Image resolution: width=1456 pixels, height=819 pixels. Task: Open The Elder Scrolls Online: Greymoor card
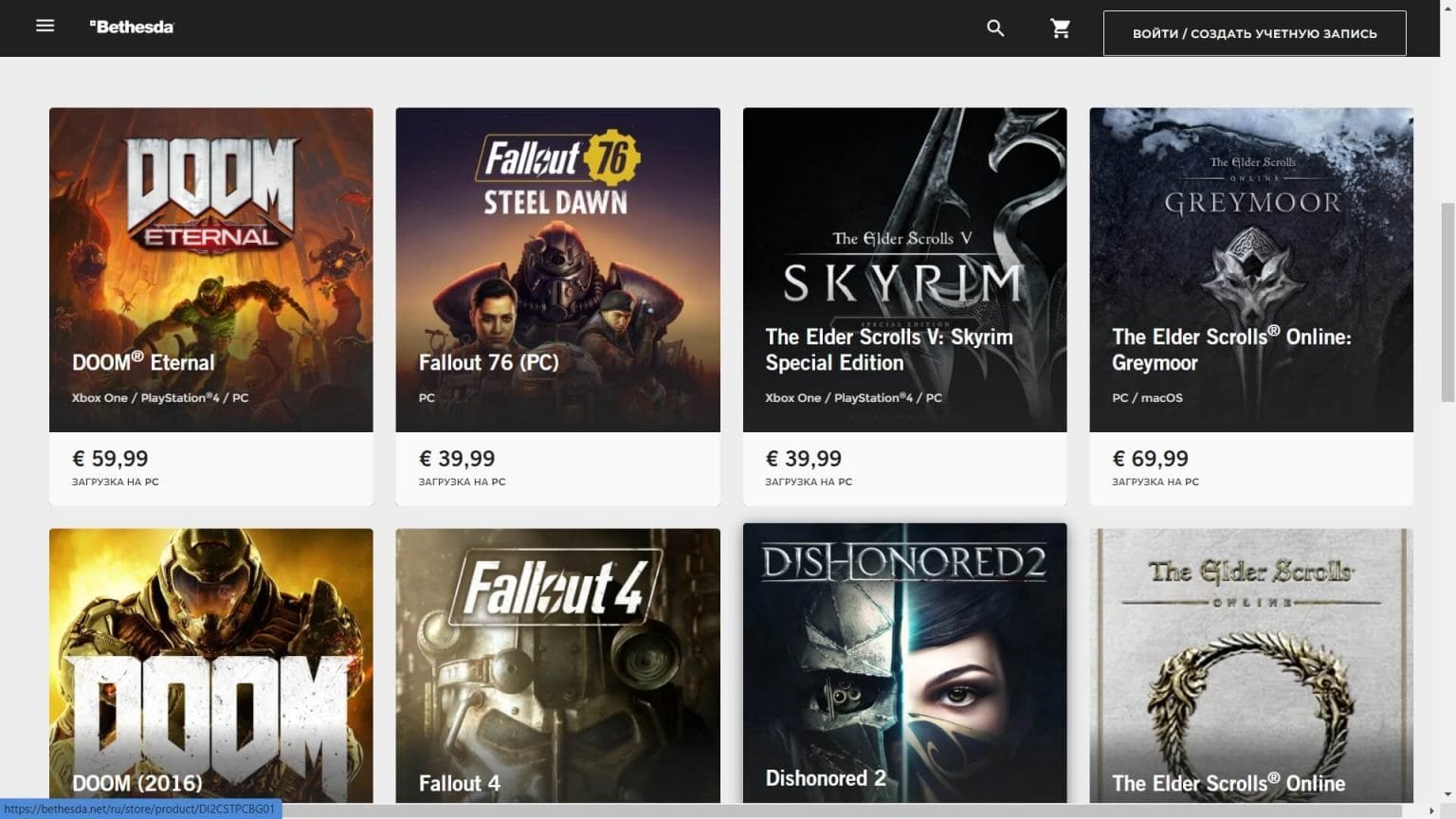pyautogui.click(x=1251, y=306)
